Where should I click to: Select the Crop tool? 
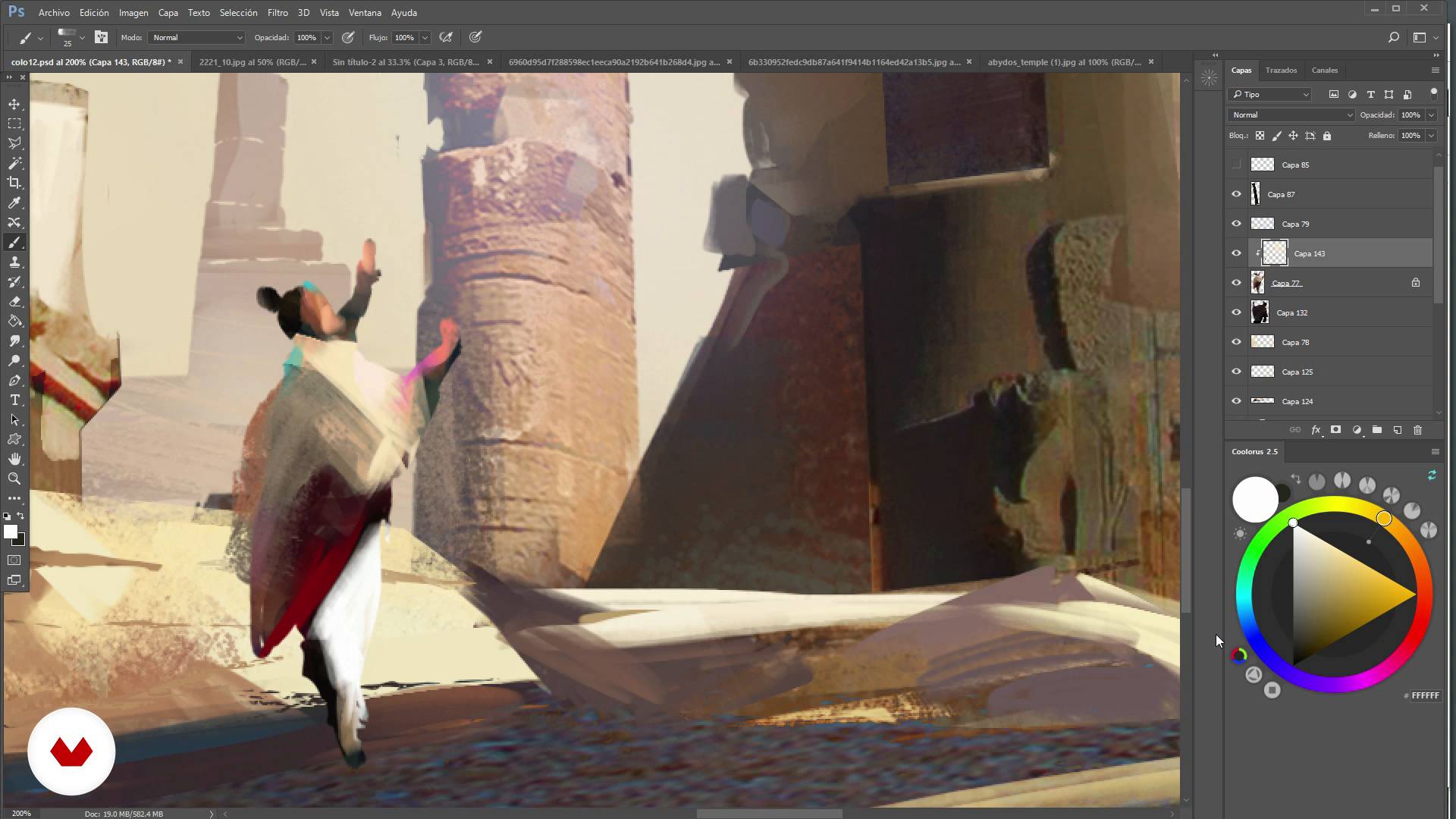tap(14, 183)
